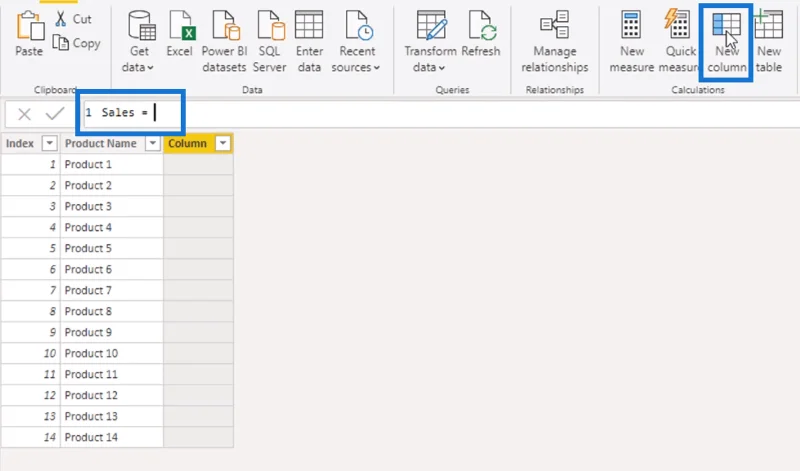Click into the Sales formula bar
Image resolution: width=800 pixels, height=471 pixels.
pos(439,113)
